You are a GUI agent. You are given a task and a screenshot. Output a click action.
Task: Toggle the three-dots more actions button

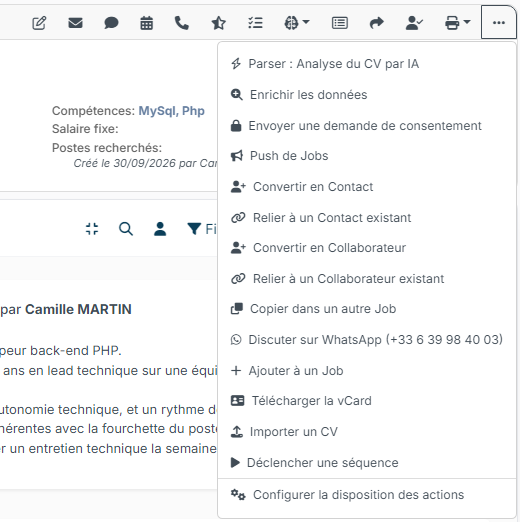[499, 23]
